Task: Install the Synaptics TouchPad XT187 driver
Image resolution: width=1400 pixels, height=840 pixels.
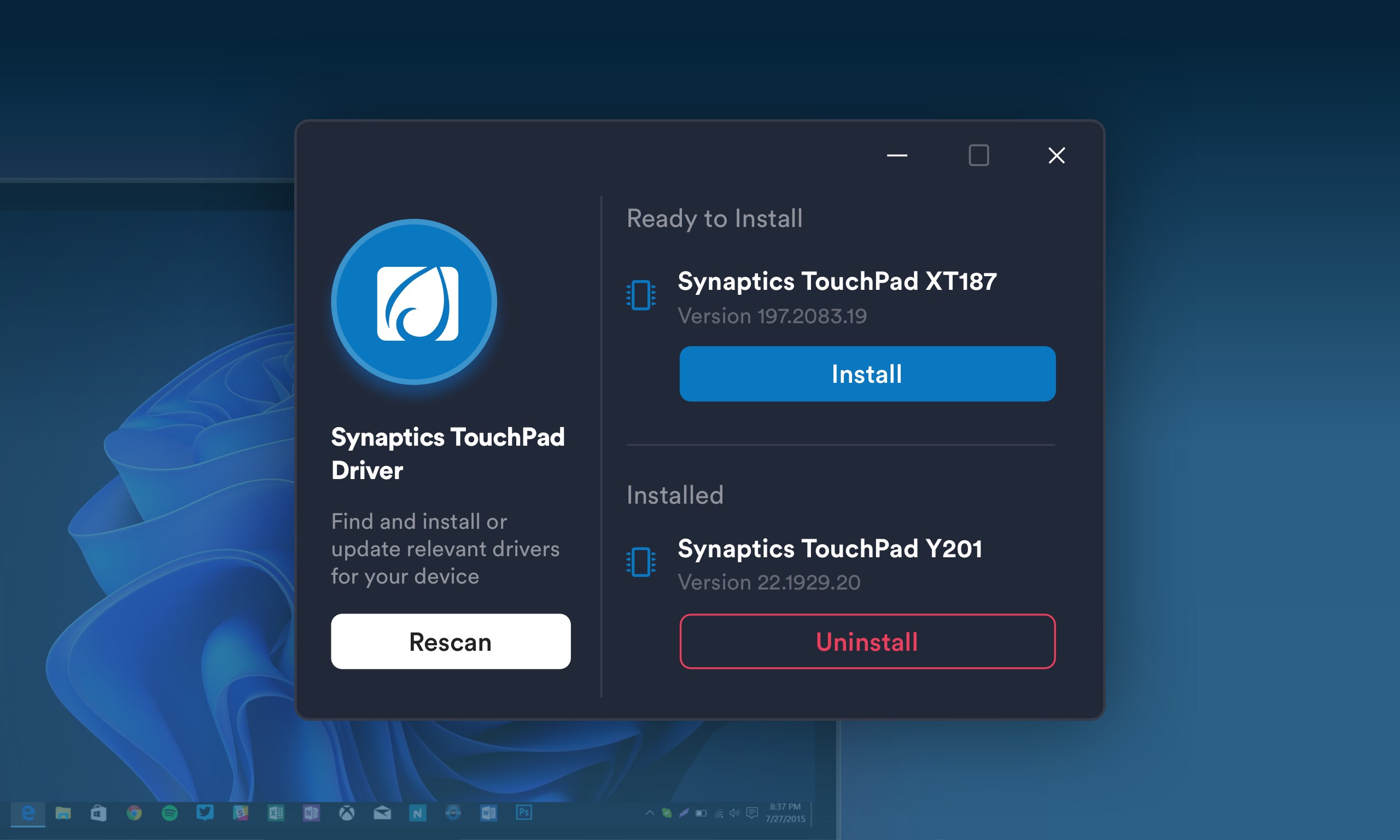Action: tap(867, 374)
